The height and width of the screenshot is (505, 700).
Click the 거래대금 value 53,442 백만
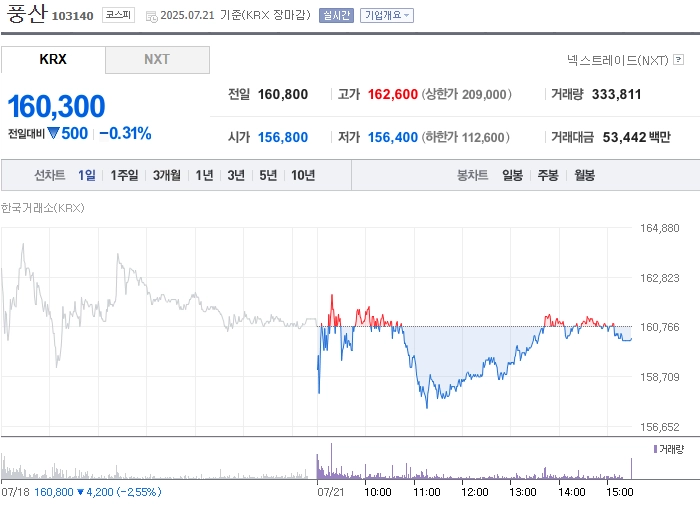[636, 137]
